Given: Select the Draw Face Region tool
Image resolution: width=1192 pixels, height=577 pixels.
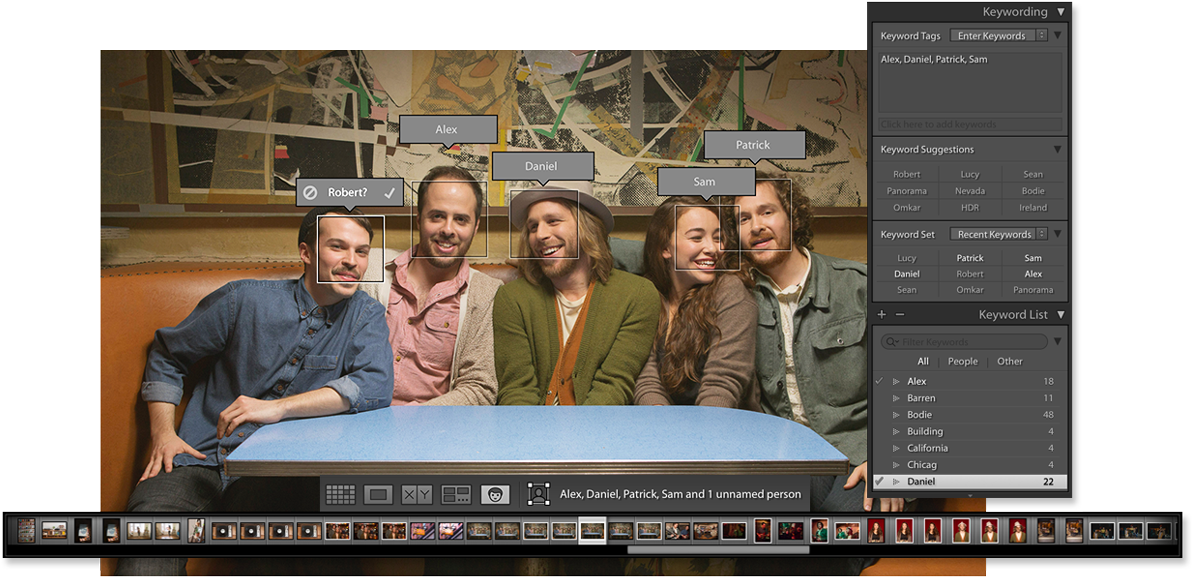Looking at the screenshot, I should click(x=539, y=494).
